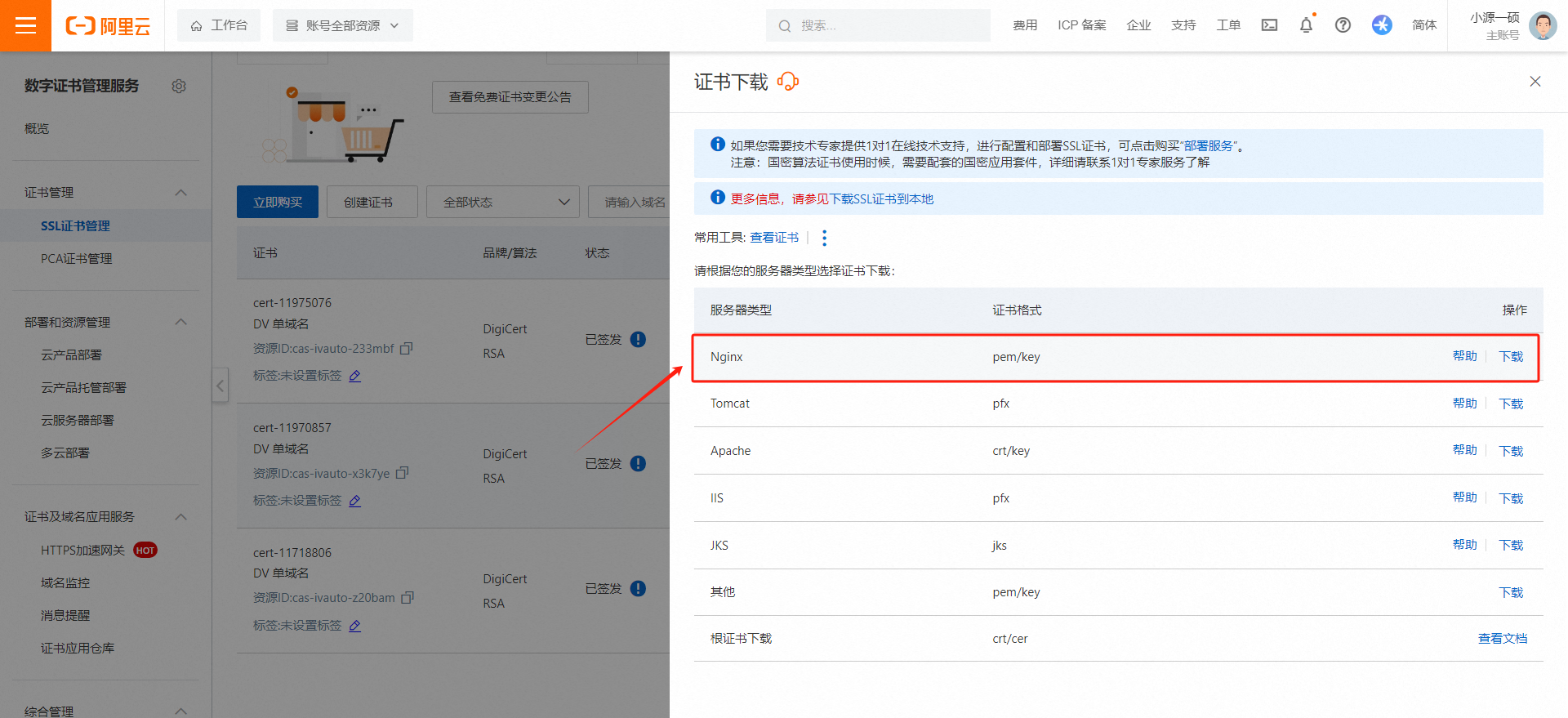Click the status info icon for cert-11975076
This screenshot has height=718, width=1568.
tap(639, 339)
